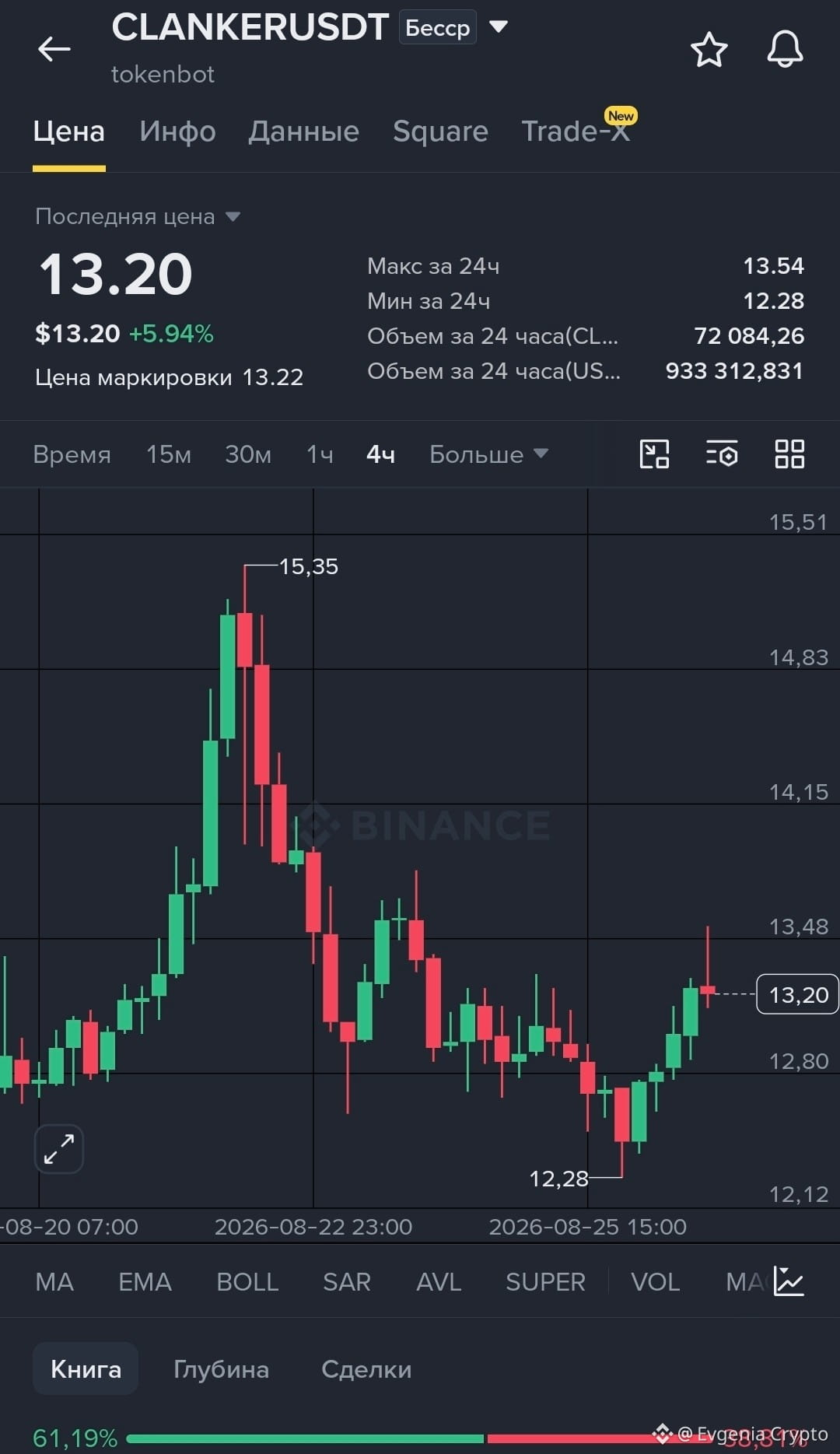840x1454 pixels.
Task: Open price alert bell icon
Action: click(785, 49)
